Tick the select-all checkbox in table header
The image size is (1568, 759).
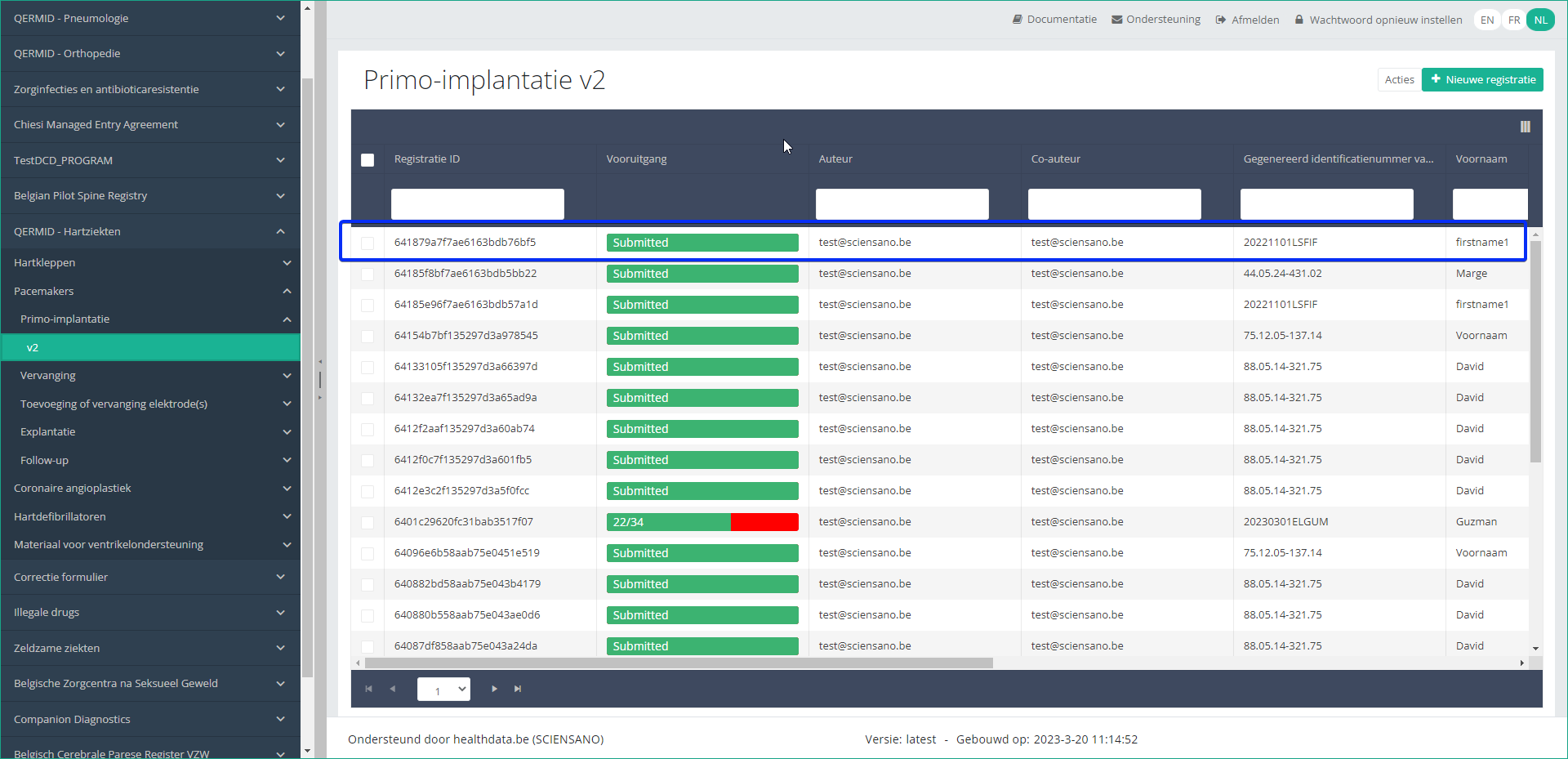367,160
